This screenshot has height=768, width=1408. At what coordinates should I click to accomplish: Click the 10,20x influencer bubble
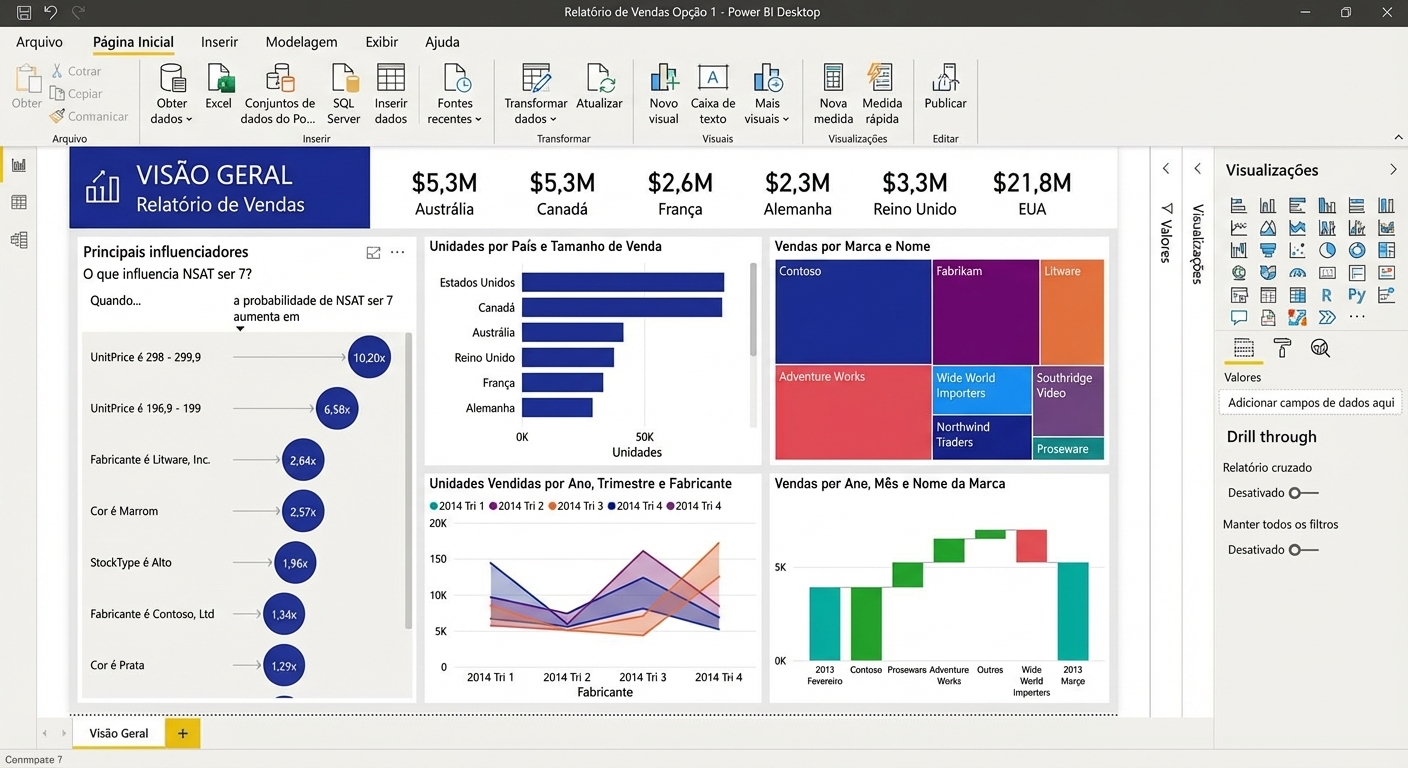[x=369, y=357]
